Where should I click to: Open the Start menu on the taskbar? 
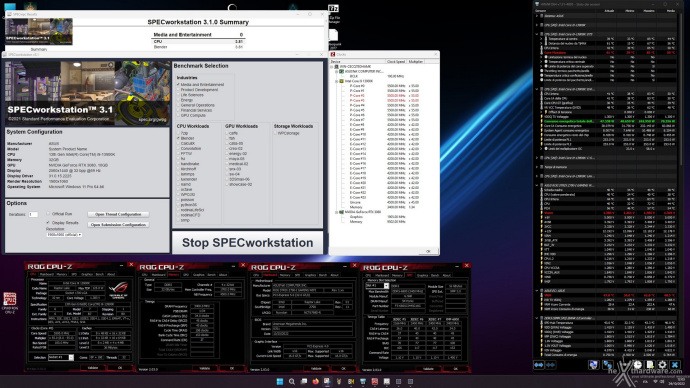point(280,381)
